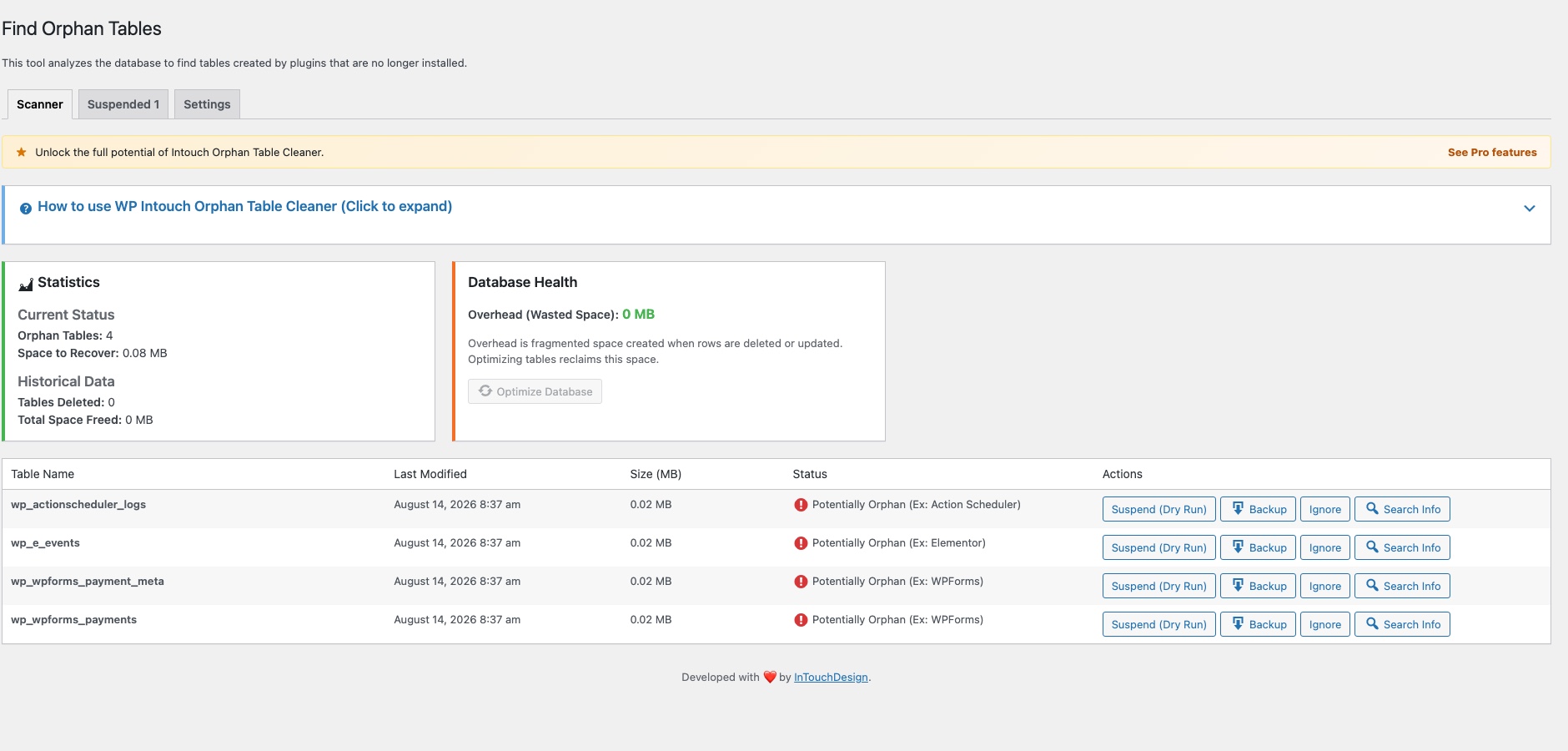Click the red heart icon in footer
Viewport: 1568px width, 751px height.
(x=770, y=677)
